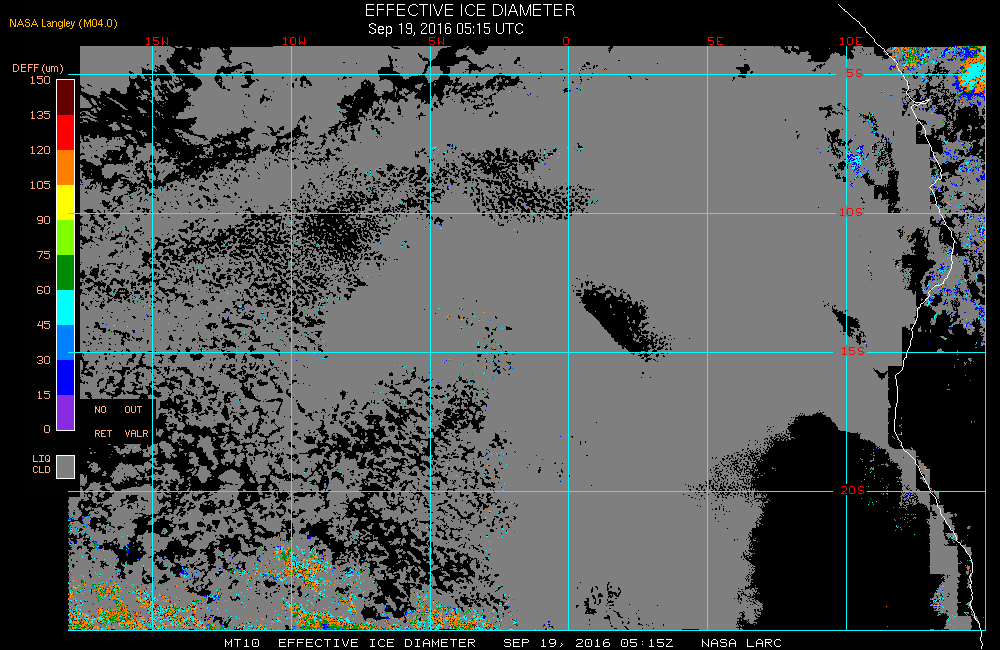1000x650 pixels.
Task: Click the scale value 150
Action: pos(40,80)
